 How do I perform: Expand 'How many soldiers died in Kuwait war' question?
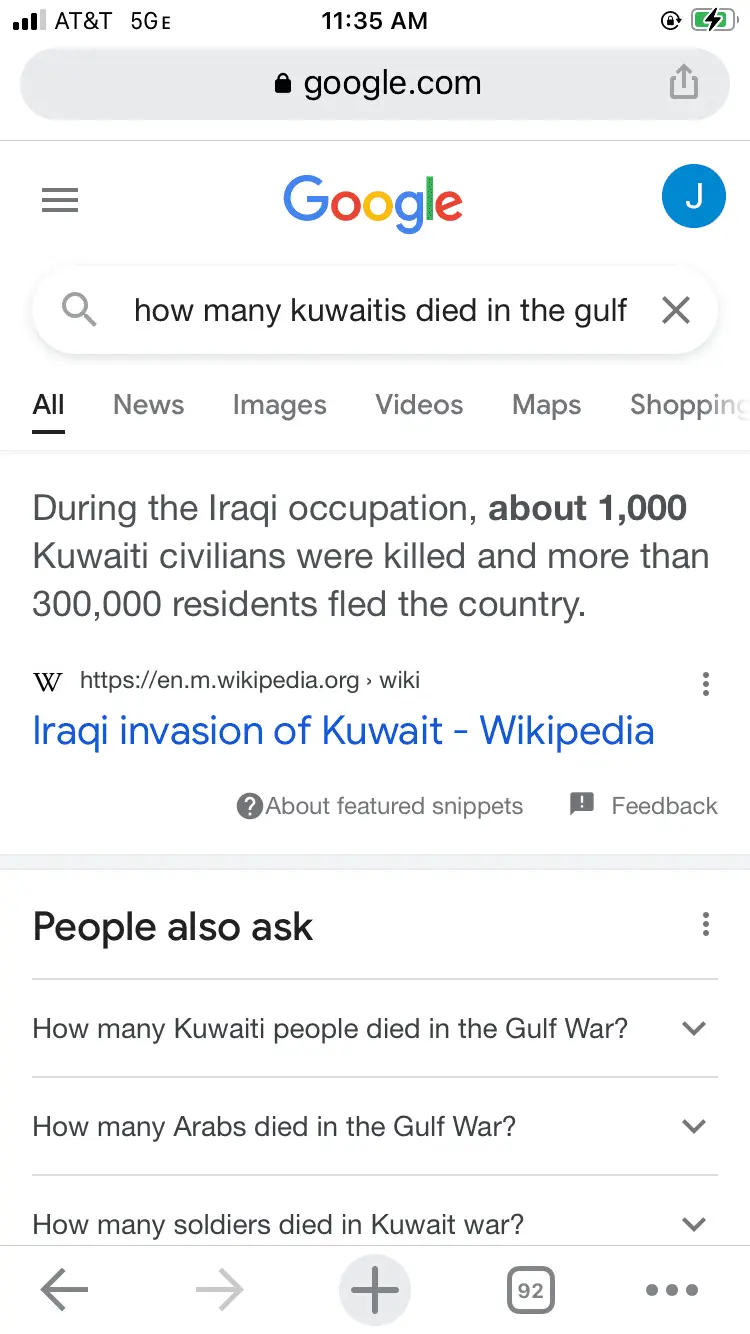tap(693, 1223)
